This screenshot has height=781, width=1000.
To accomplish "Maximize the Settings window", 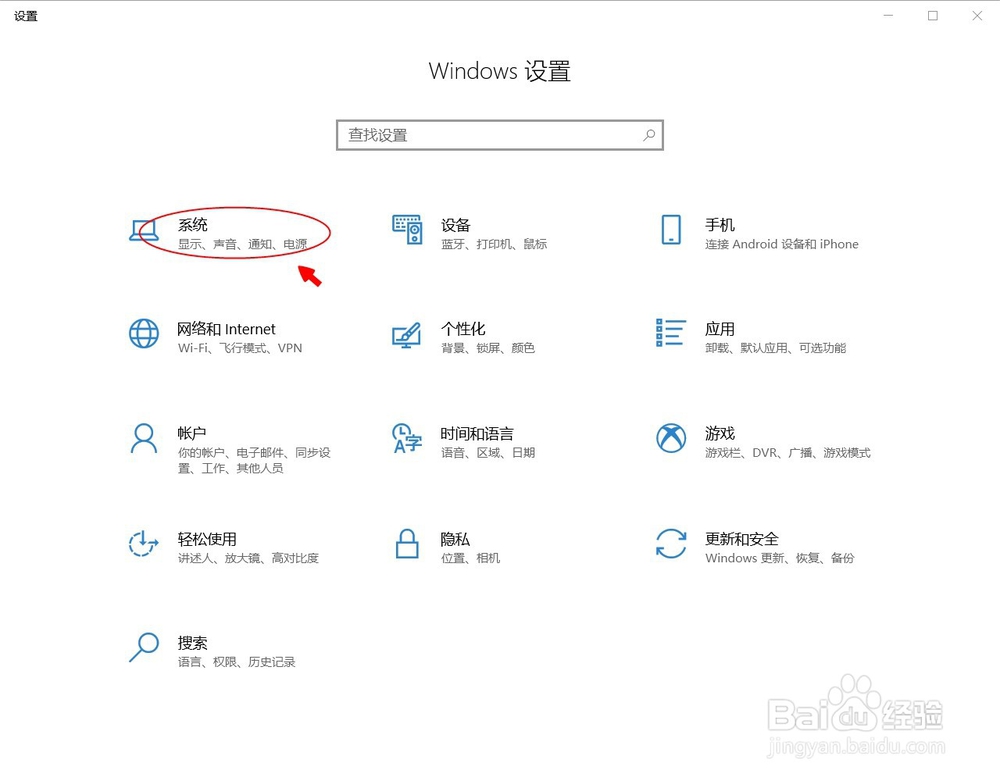I will click(x=932, y=16).
